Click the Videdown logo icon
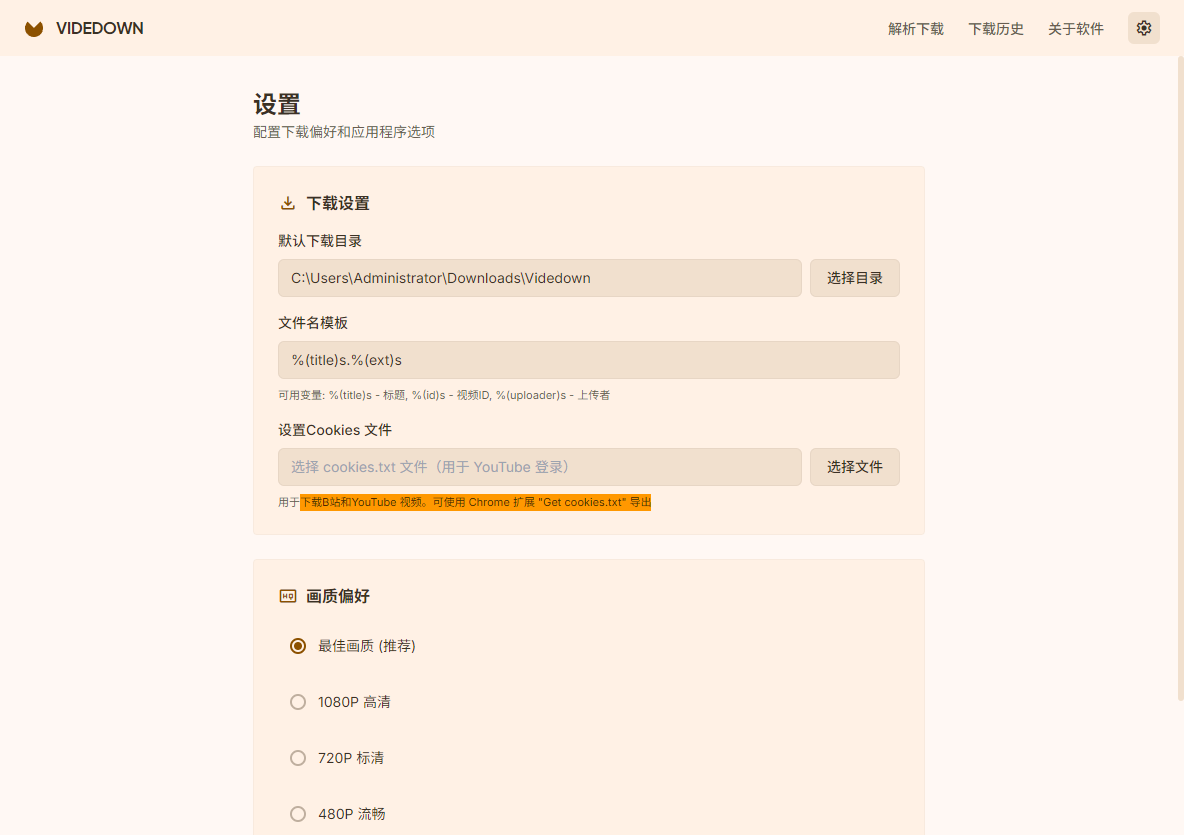Screen dimensions: 1184x835 click(34, 29)
